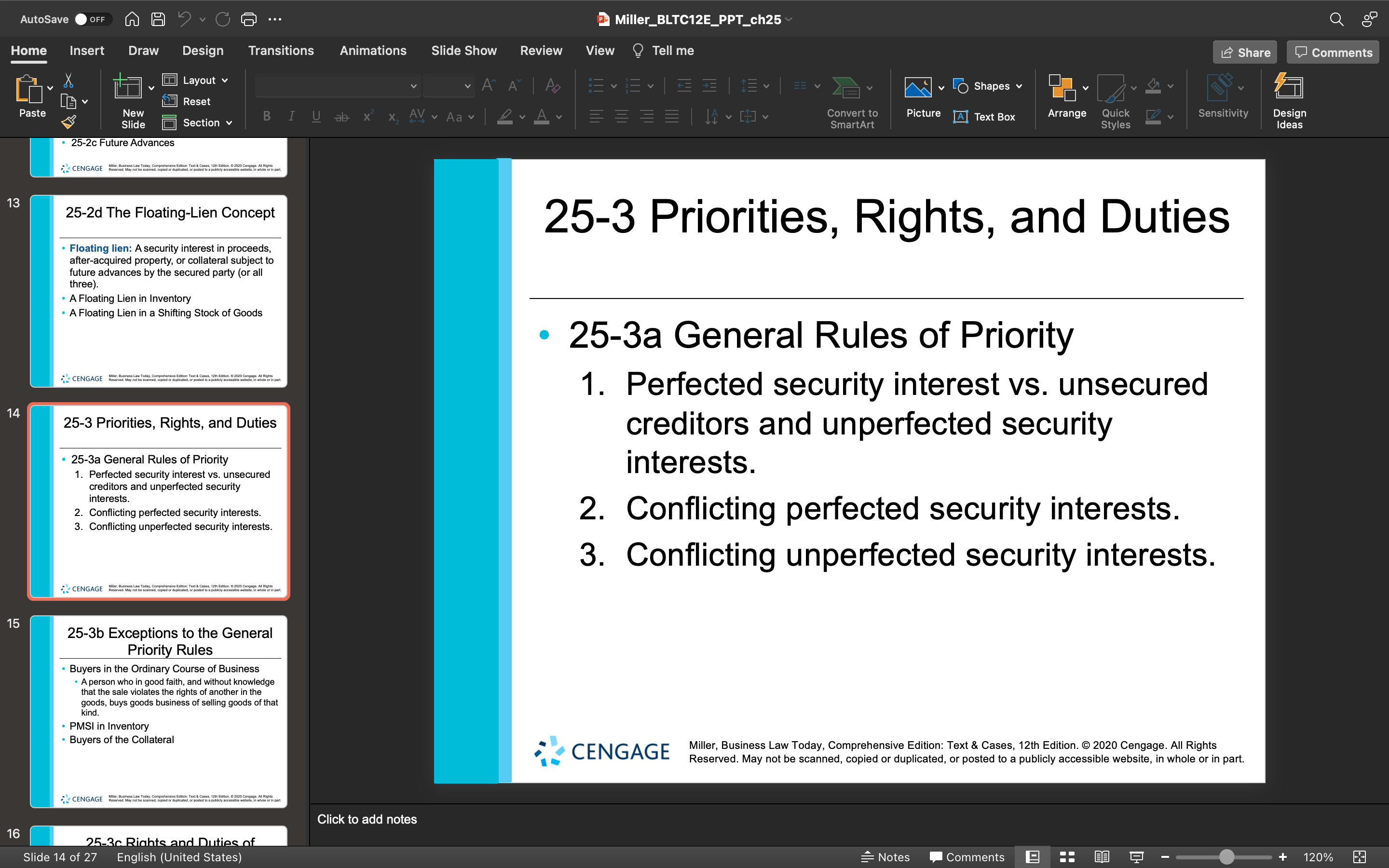Decrease font size
Screen dimensions: 1389x868
pyautogui.click(x=514, y=85)
